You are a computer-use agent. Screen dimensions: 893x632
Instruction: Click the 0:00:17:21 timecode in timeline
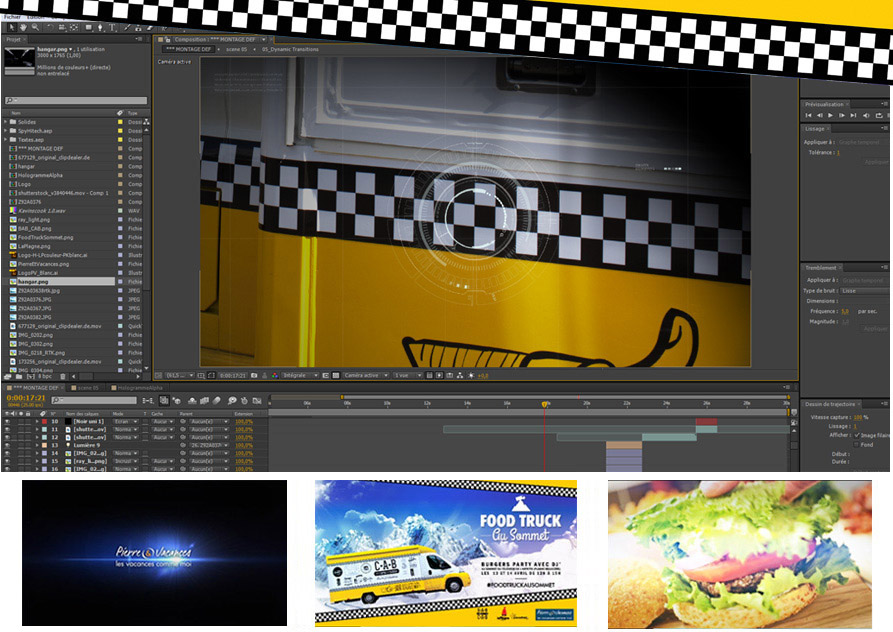coord(26,397)
